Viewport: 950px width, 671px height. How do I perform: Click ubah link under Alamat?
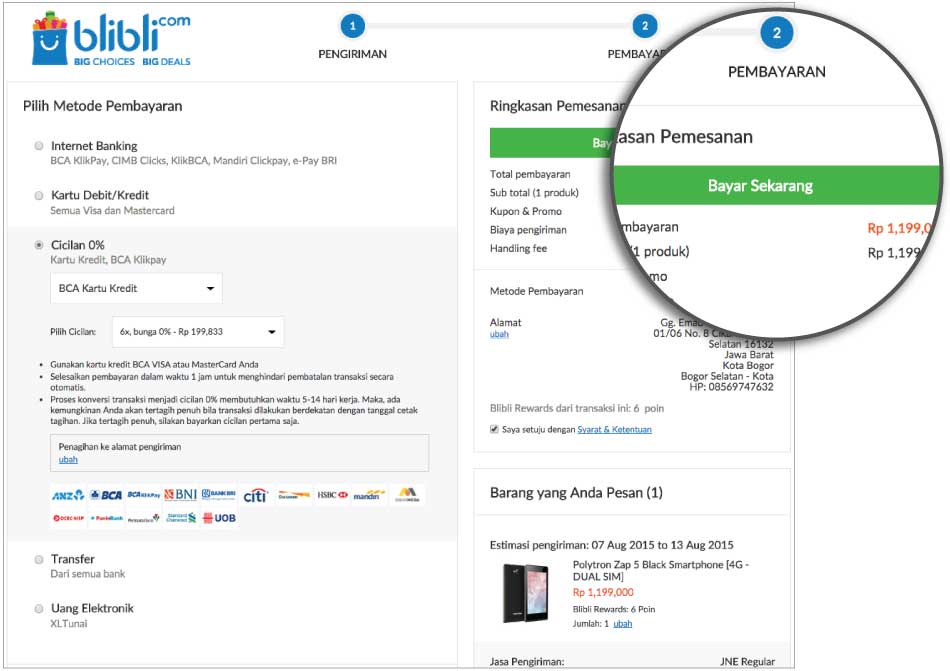pos(499,334)
